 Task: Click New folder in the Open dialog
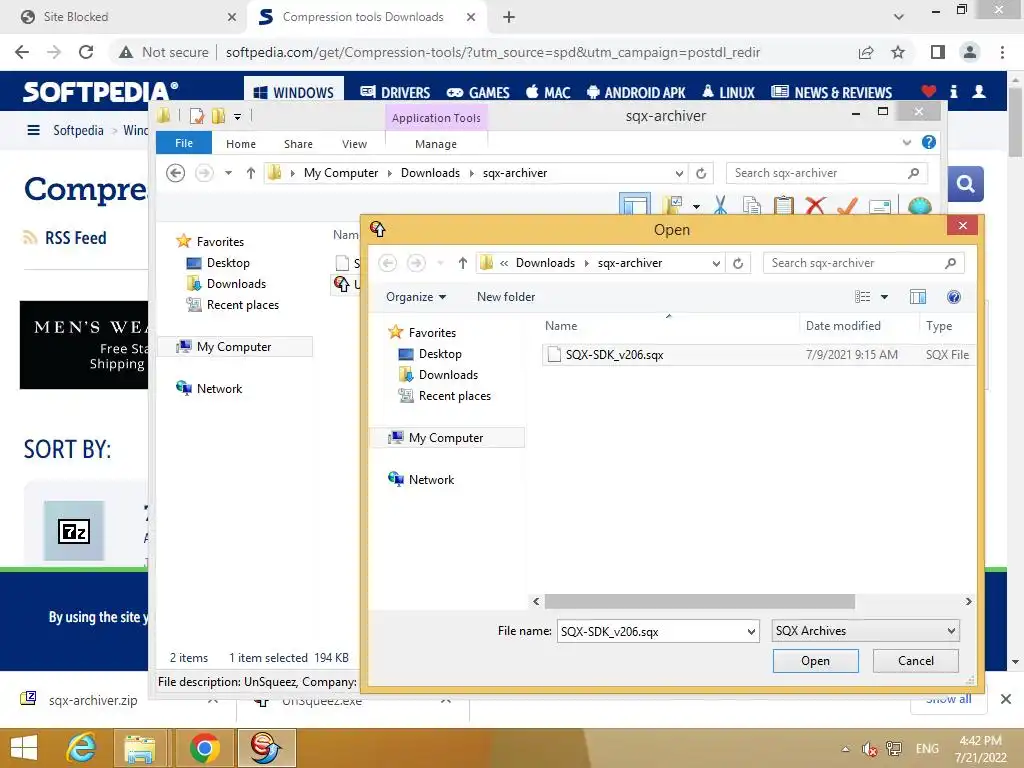[505, 296]
